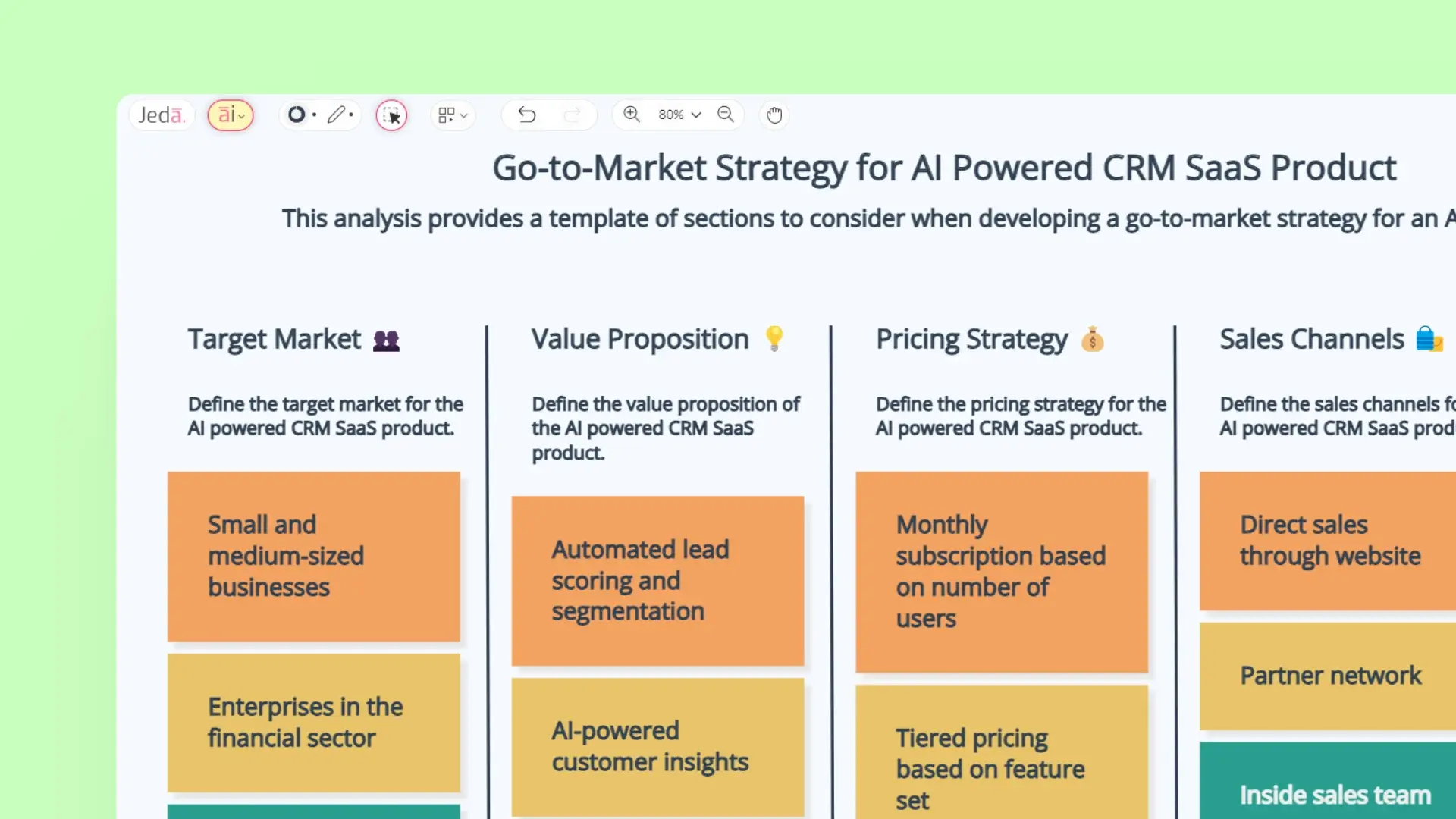The height and width of the screenshot is (819, 1456).
Task: Expand the pencil stroke options dot
Action: 351,115
